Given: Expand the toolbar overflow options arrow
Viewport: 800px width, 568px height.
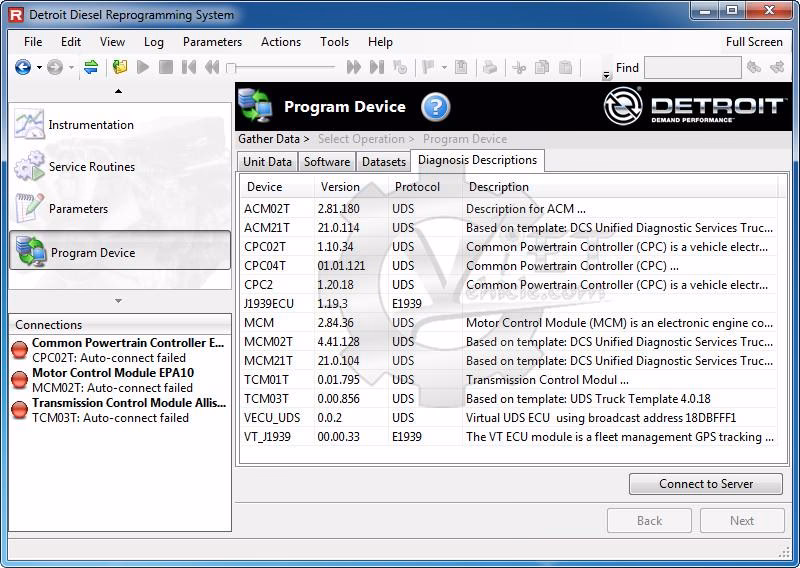Looking at the screenshot, I should 606,75.
